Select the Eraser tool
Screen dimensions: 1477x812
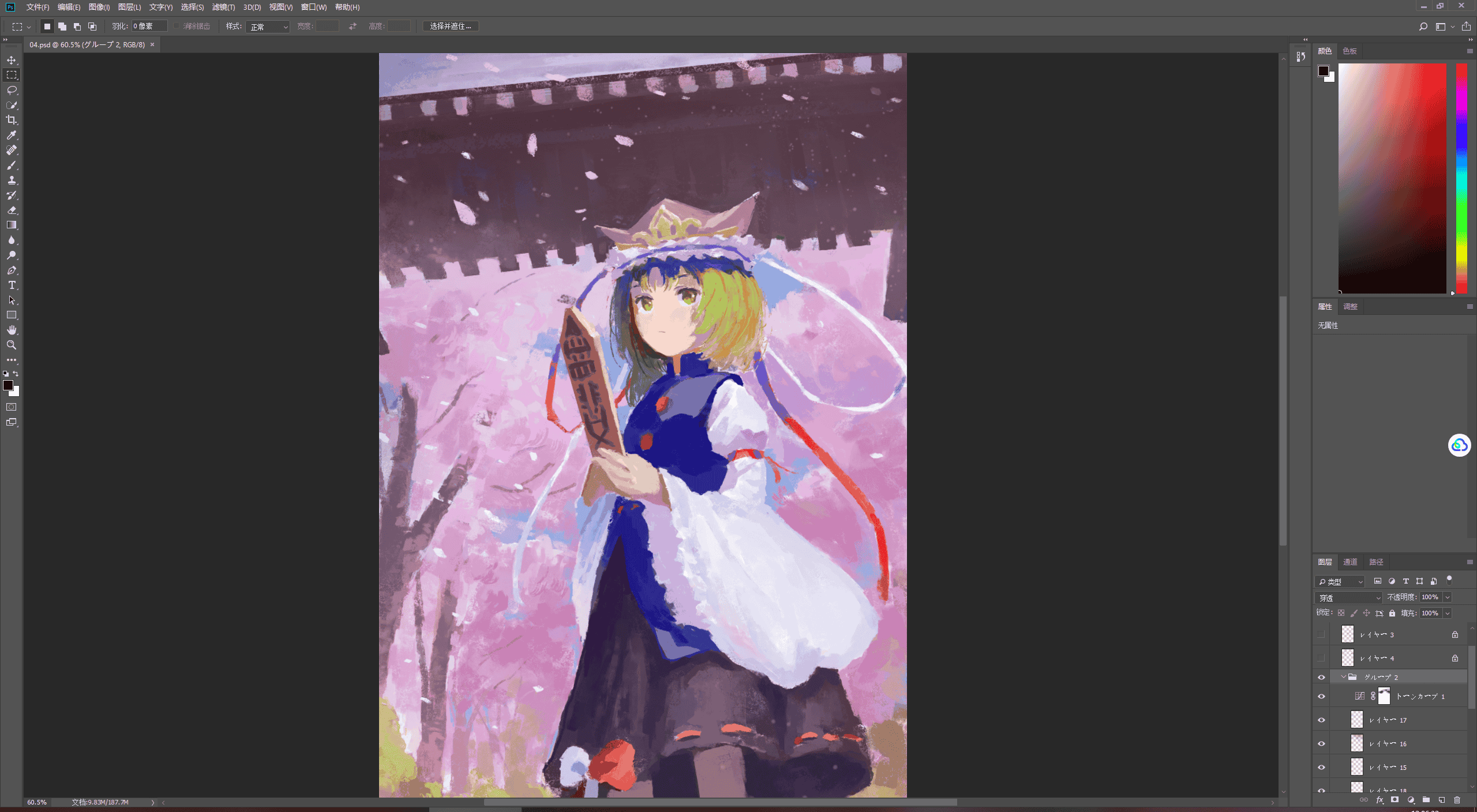click(12, 210)
